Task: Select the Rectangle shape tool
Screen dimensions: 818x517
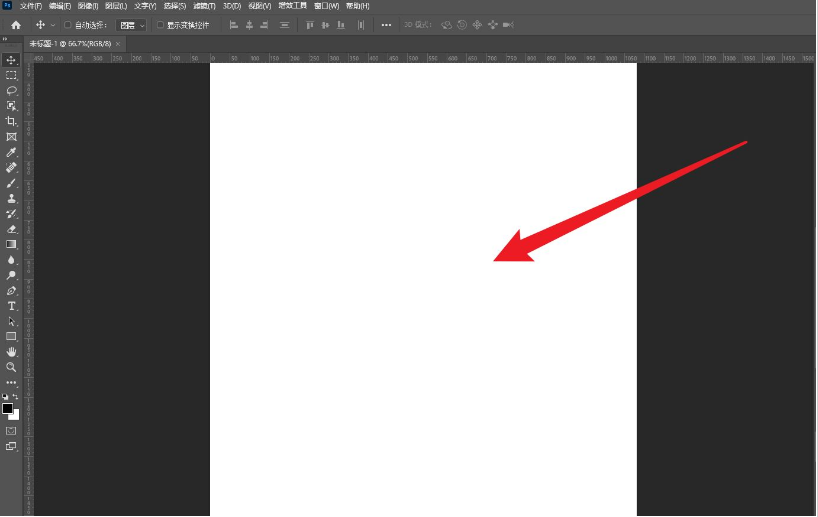Action: tap(11, 336)
